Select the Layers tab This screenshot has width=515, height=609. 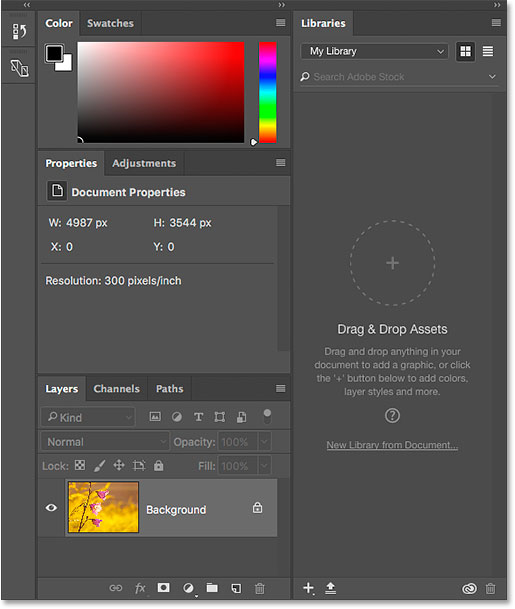point(61,389)
